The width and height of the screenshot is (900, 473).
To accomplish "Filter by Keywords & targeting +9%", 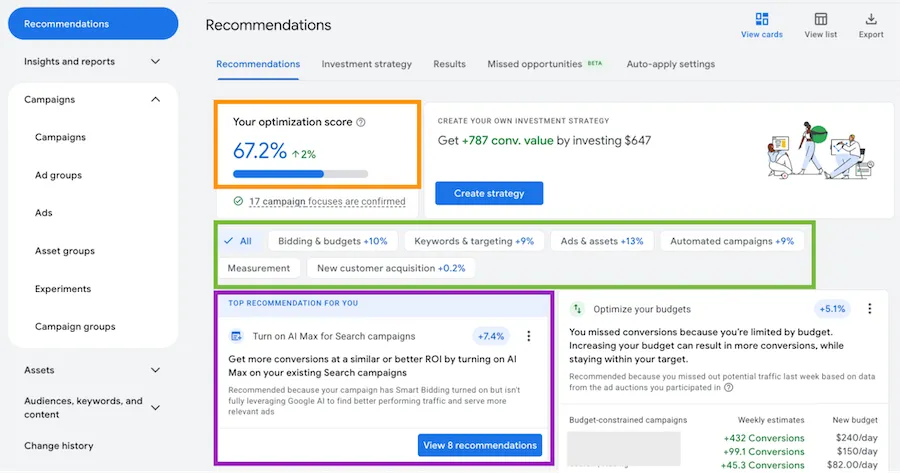I will tap(474, 241).
